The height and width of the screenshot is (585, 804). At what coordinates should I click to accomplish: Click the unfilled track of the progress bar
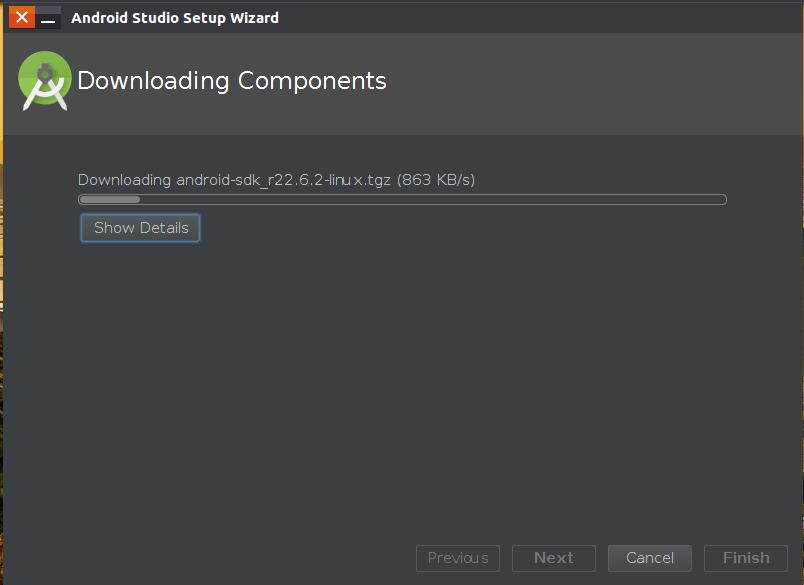430,200
